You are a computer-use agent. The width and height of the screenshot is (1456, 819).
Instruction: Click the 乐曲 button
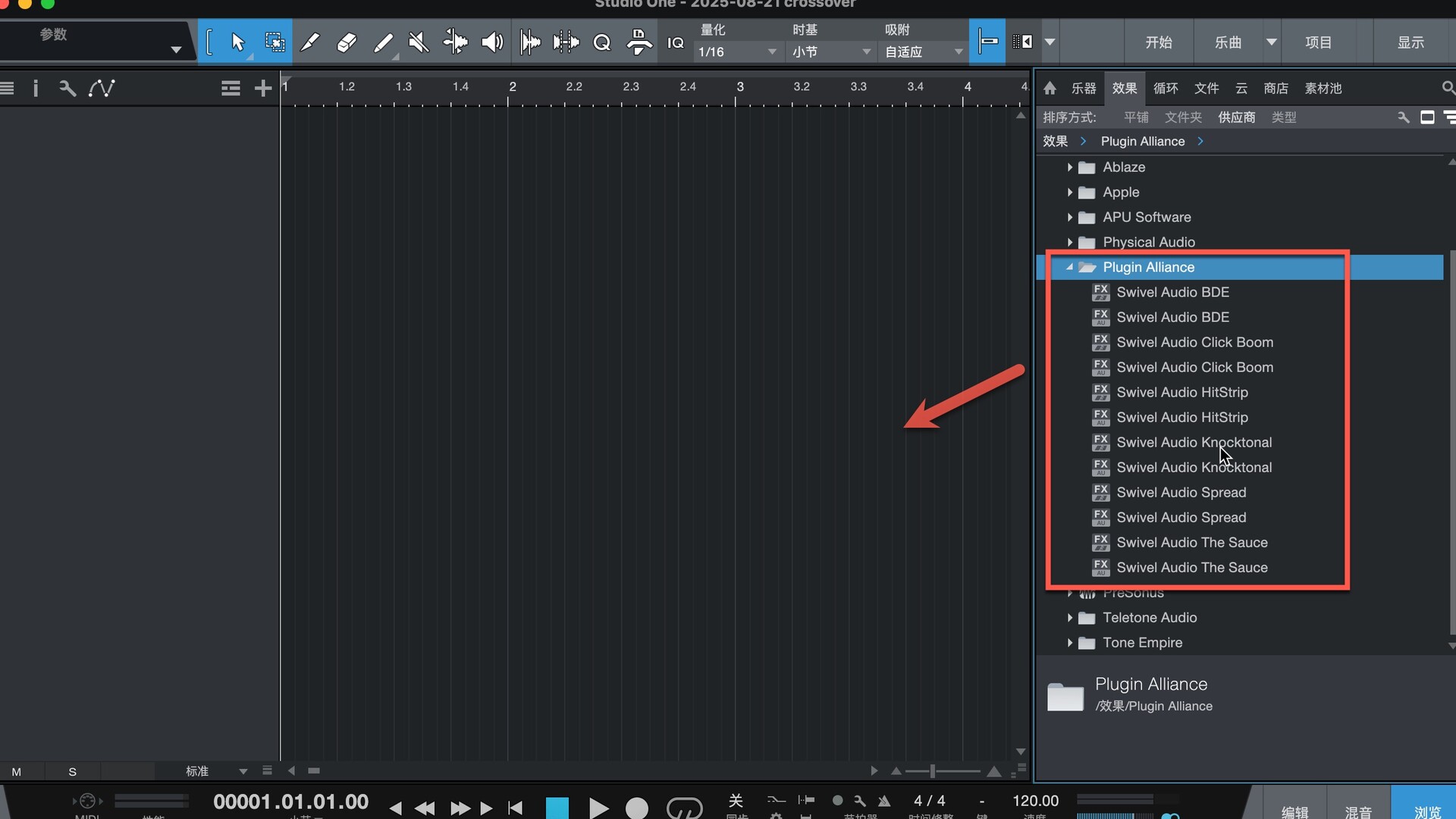pyautogui.click(x=1228, y=42)
